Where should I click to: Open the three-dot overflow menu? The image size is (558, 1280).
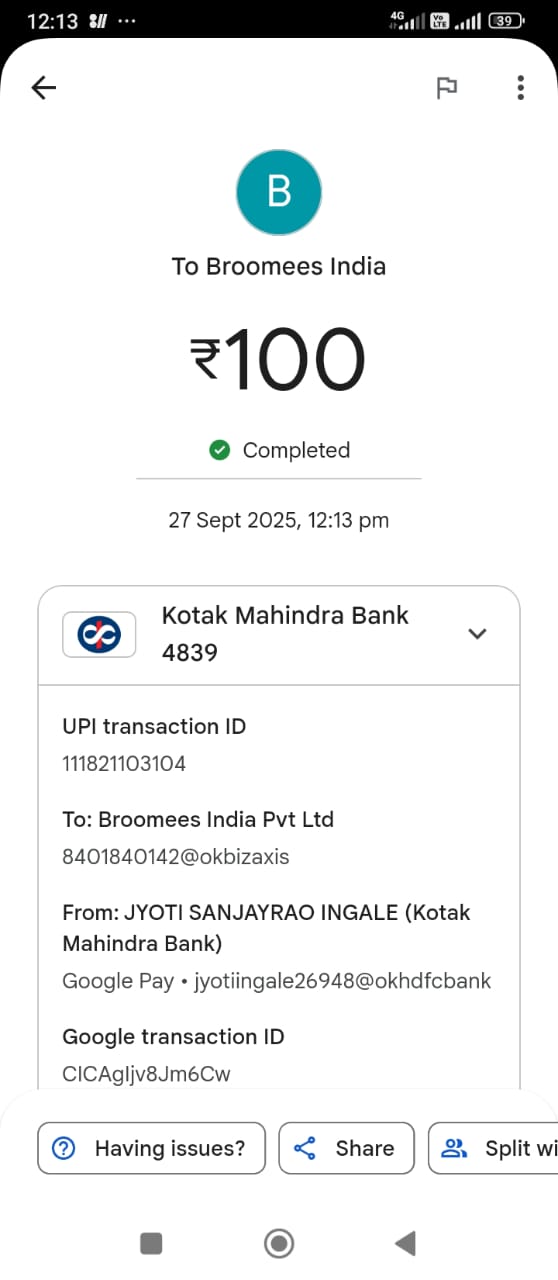520,88
